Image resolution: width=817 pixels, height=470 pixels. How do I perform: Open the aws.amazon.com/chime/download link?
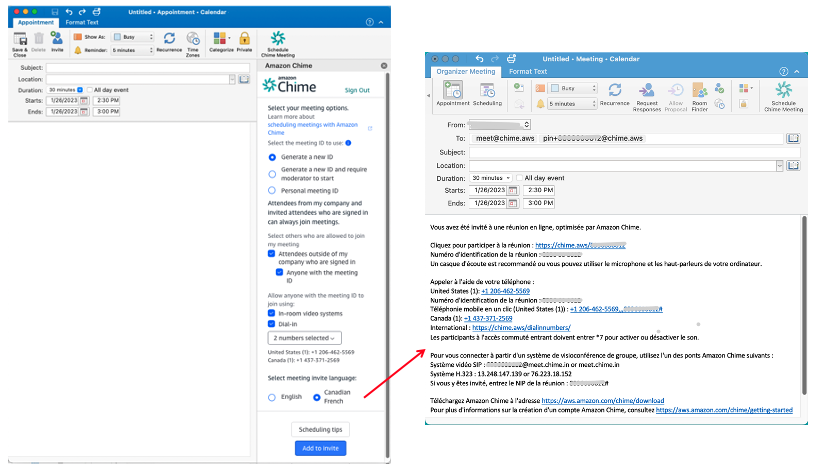click(x=603, y=401)
